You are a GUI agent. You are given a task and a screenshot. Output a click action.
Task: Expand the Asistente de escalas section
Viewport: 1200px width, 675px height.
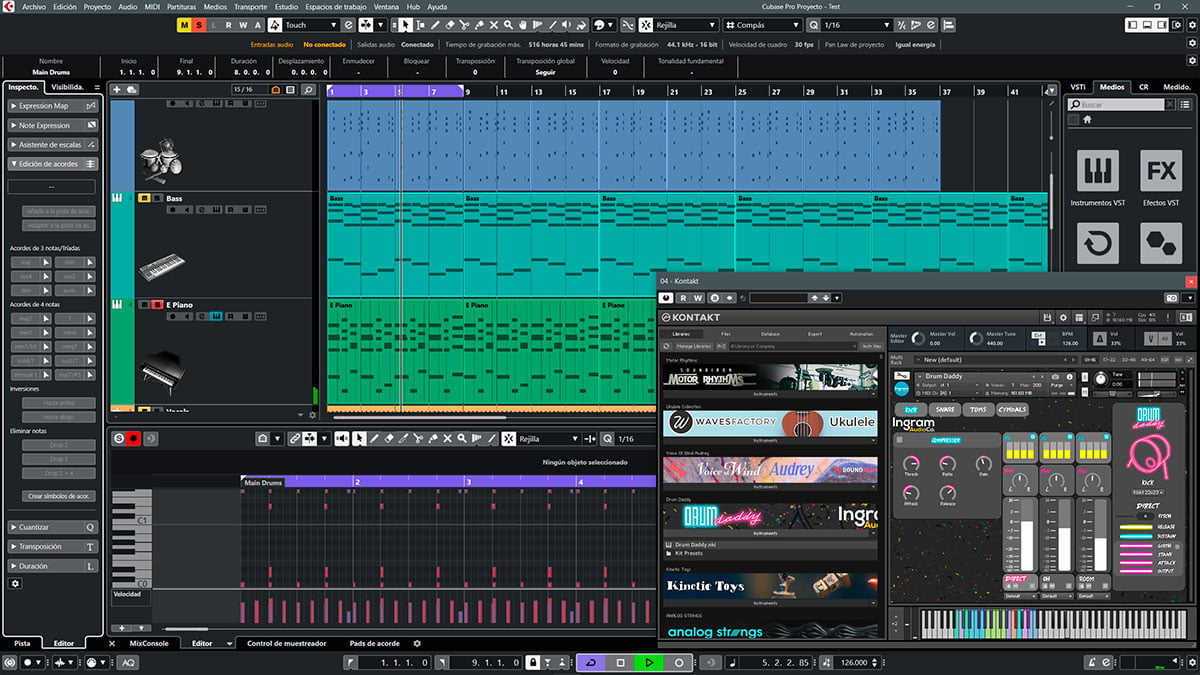(x=54, y=145)
